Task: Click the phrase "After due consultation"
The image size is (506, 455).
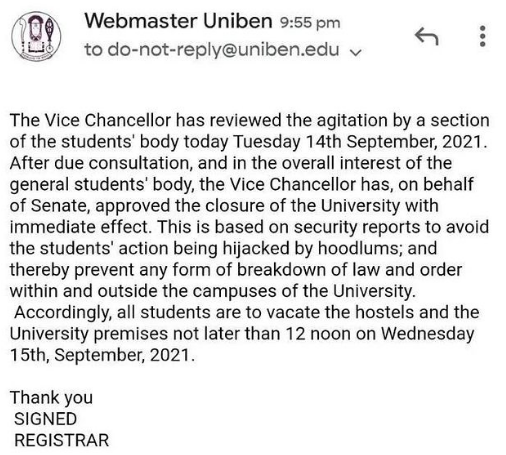Action: pyautogui.click(x=101, y=163)
